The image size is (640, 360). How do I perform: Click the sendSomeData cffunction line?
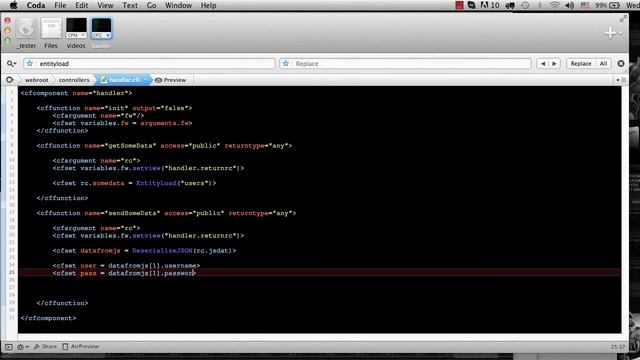coord(166,213)
